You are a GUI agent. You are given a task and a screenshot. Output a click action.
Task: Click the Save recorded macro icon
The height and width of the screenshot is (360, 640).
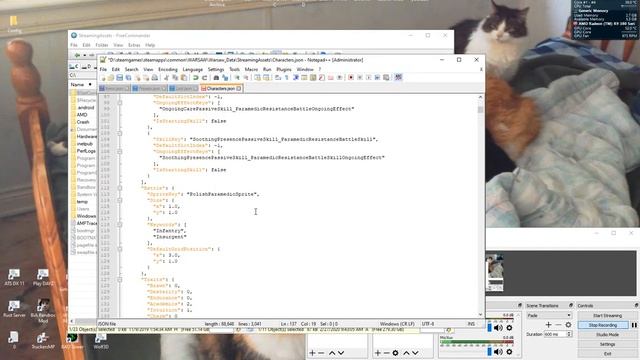386,78
